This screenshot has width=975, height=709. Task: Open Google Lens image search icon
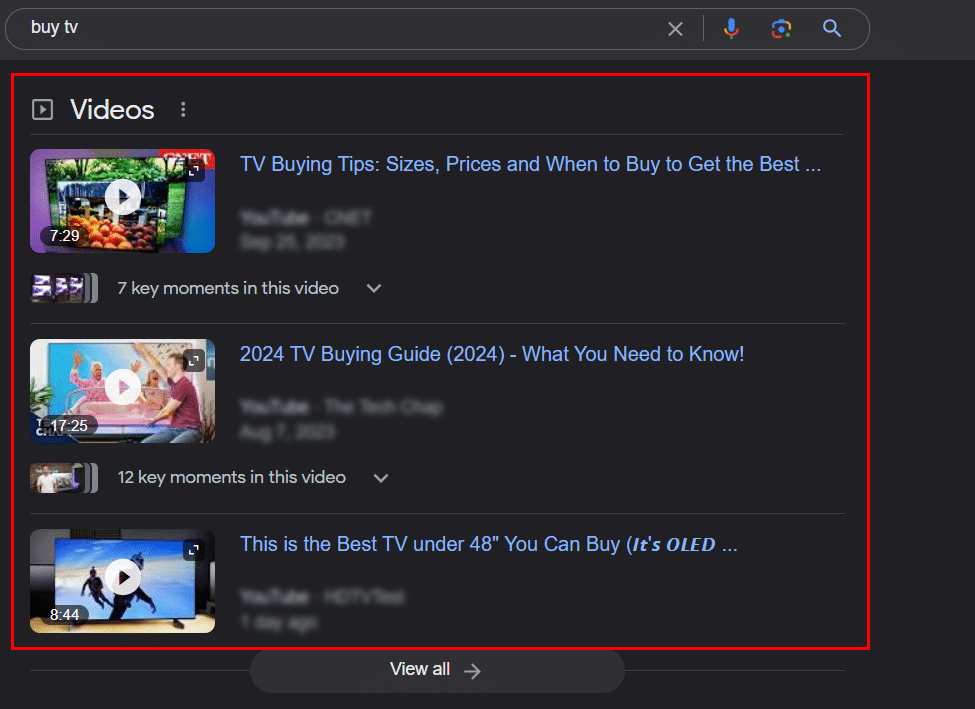click(x=782, y=29)
